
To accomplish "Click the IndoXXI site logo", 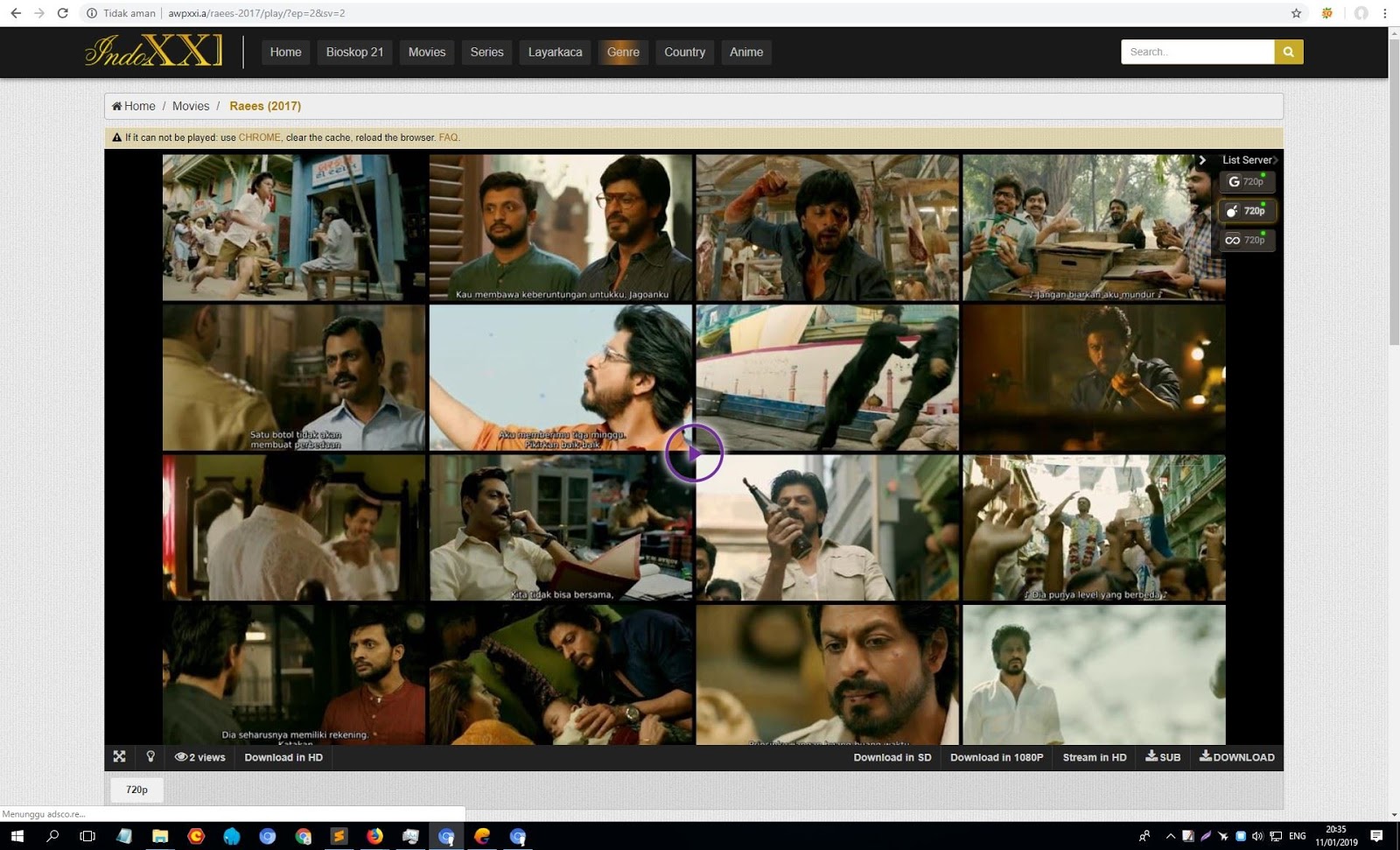I will click(x=154, y=51).
